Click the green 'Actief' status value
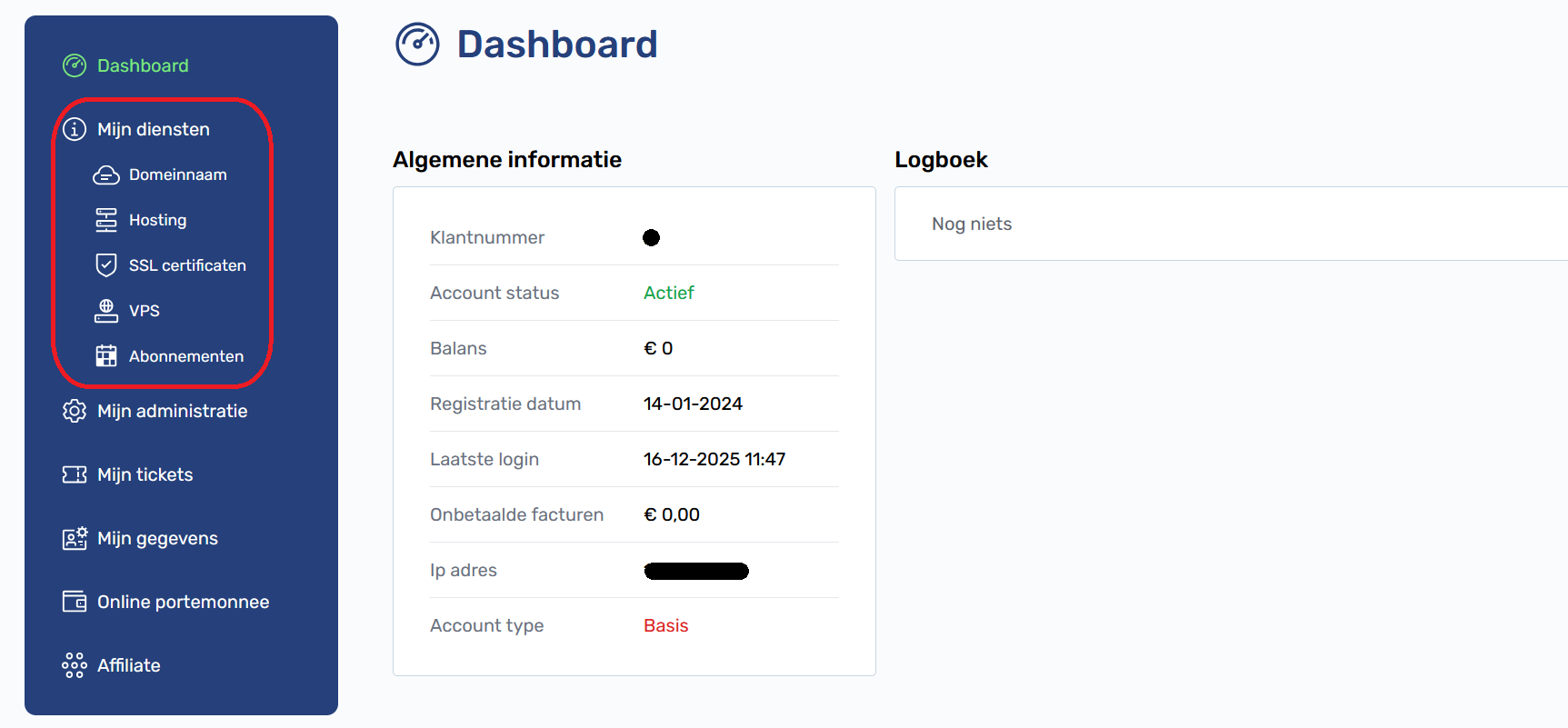This screenshot has width=1568, height=728. click(x=669, y=293)
